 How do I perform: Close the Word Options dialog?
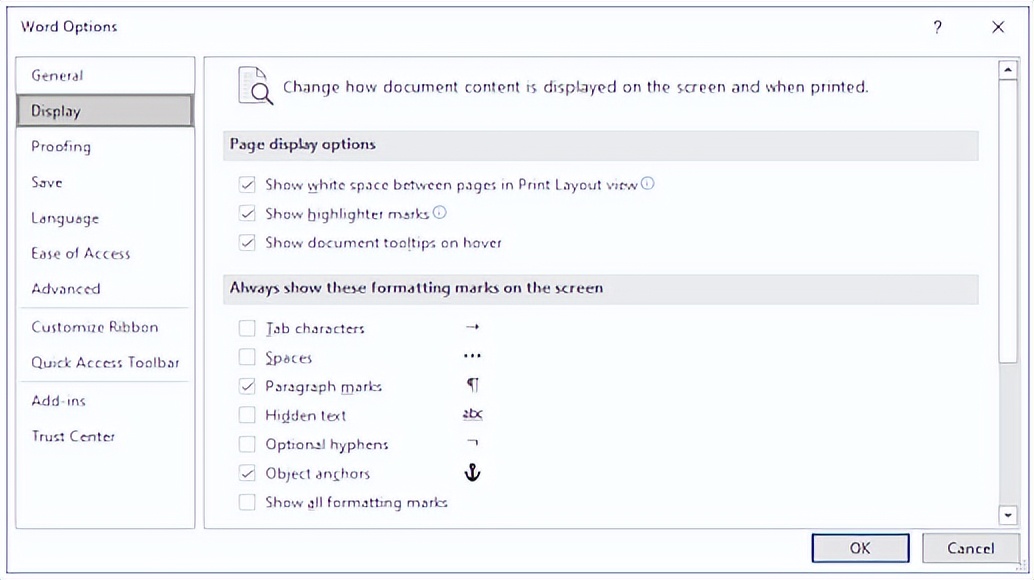tap(998, 27)
